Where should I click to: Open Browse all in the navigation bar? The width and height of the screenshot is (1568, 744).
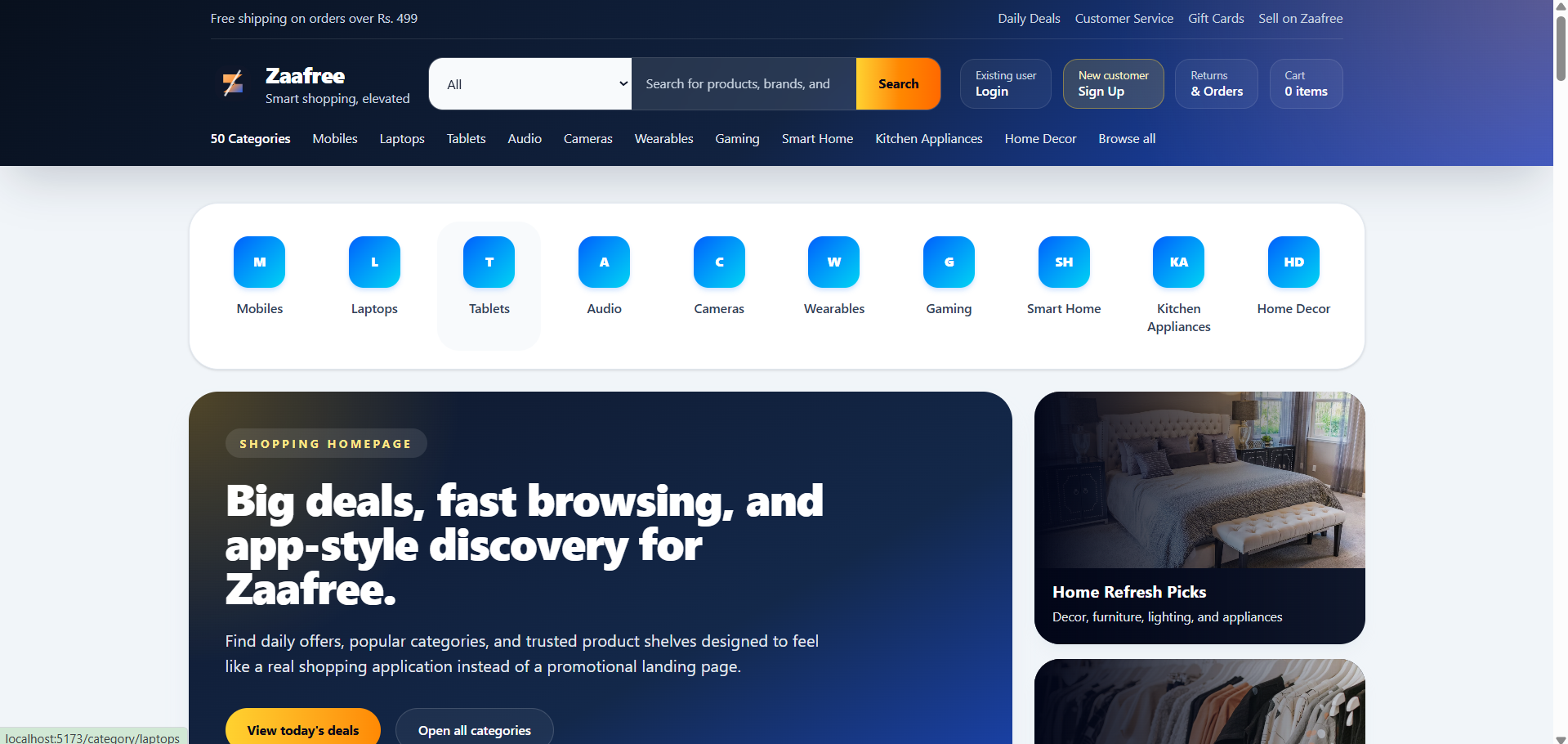pyautogui.click(x=1126, y=139)
